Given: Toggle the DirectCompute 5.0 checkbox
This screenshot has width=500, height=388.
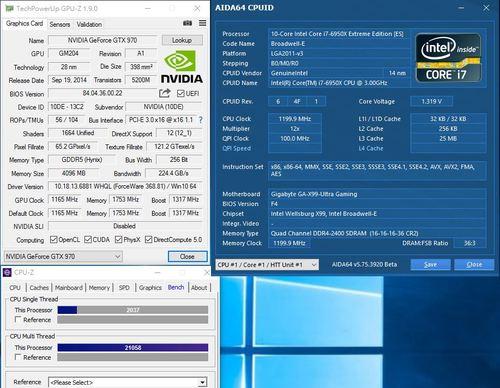Looking at the screenshot, I should click(149, 239).
